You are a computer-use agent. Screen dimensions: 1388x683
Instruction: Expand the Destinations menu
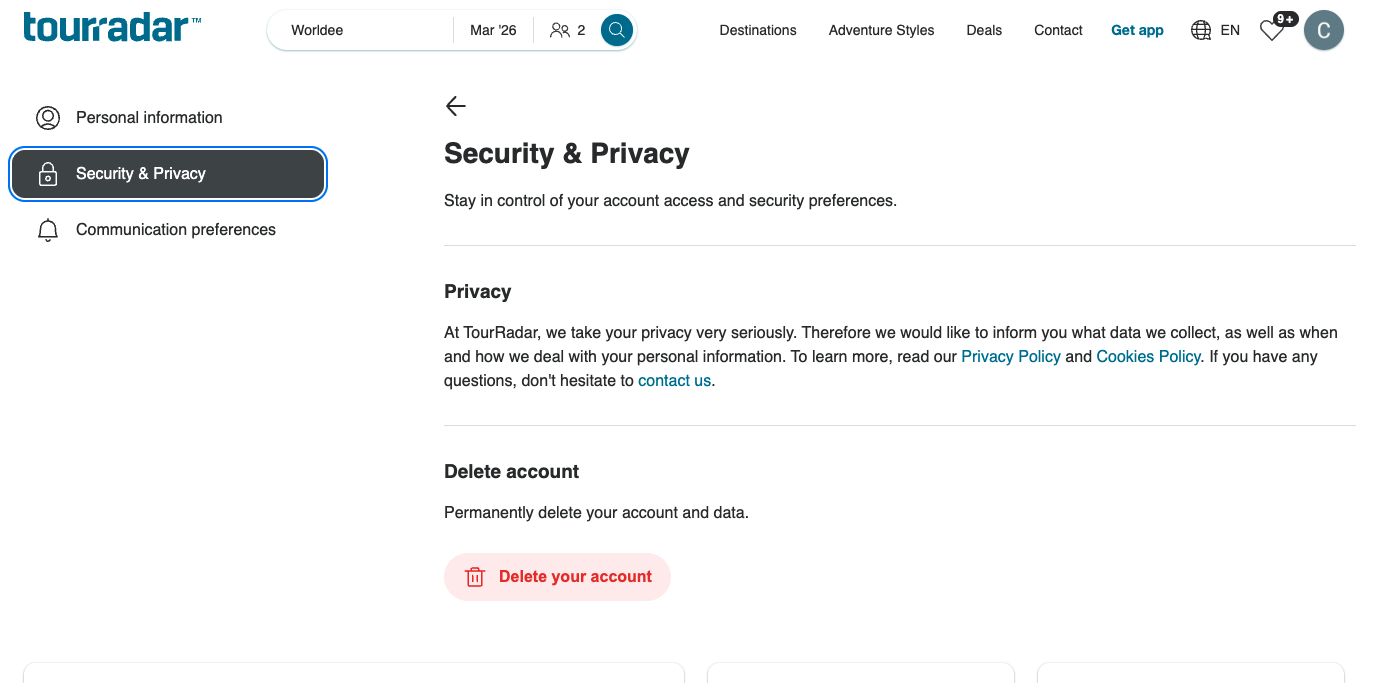[x=758, y=30]
